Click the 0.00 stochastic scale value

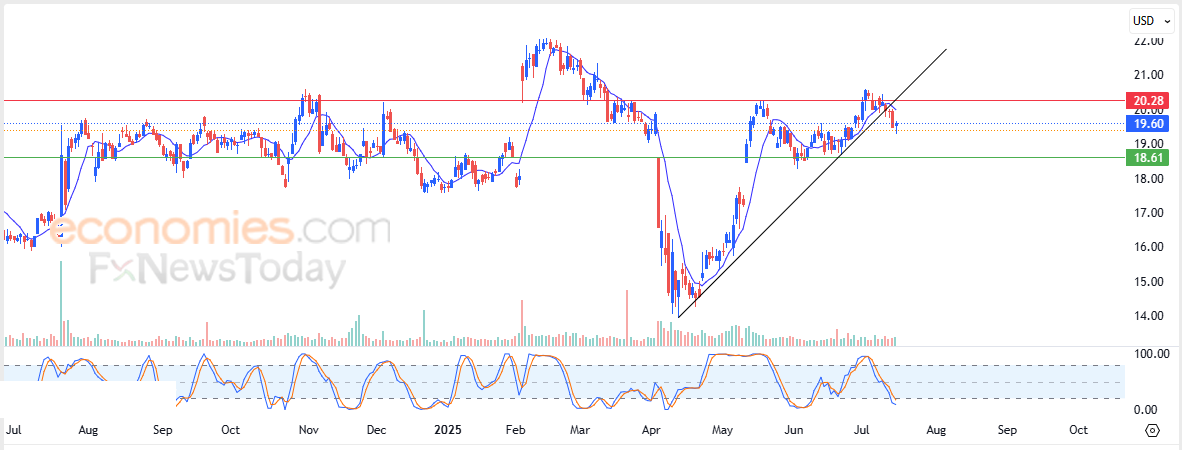click(1144, 410)
